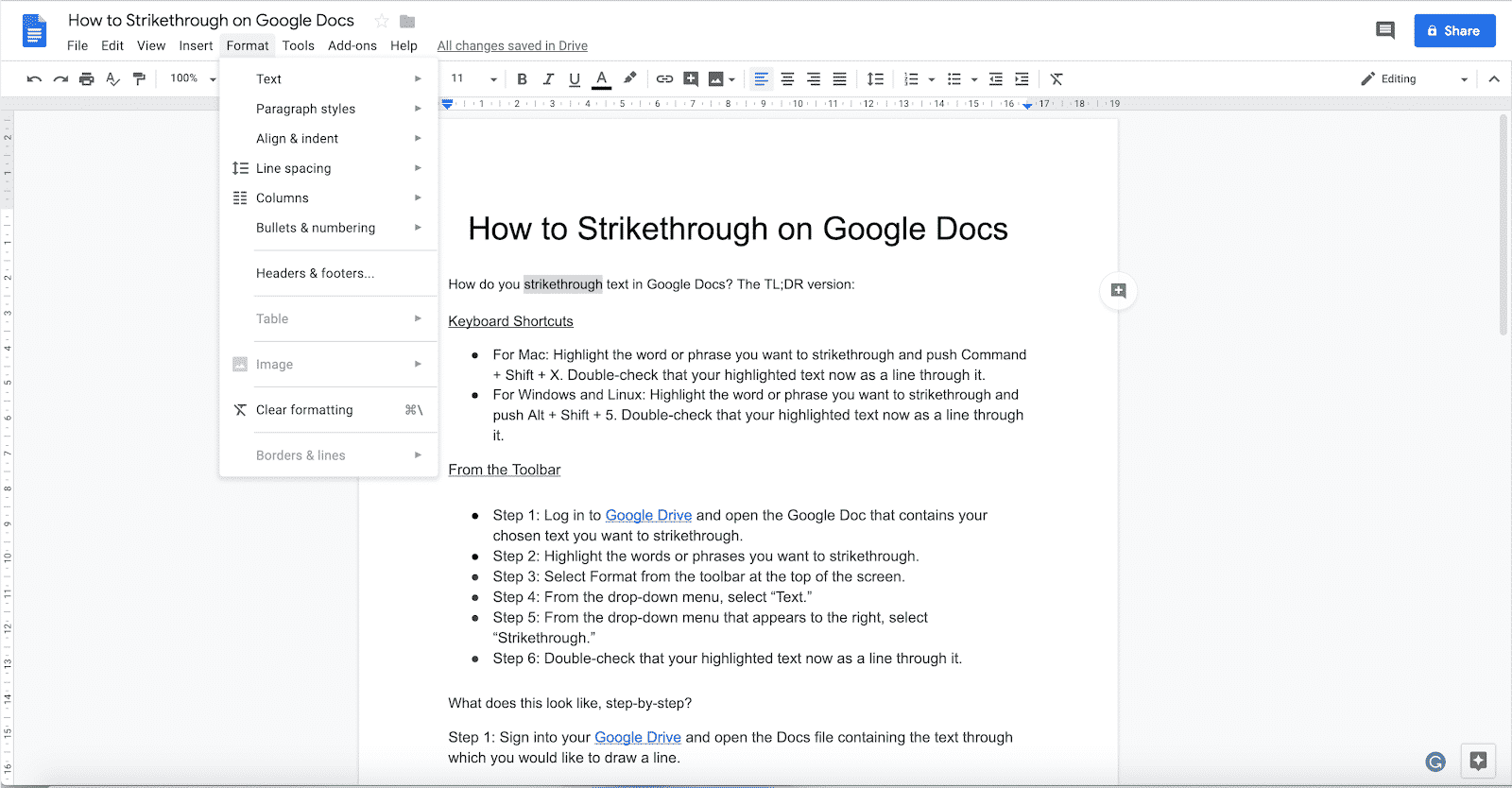Toggle bold formatting
Viewport: 1512px width, 788px height.
pyautogui.click(x=522, y=79)
